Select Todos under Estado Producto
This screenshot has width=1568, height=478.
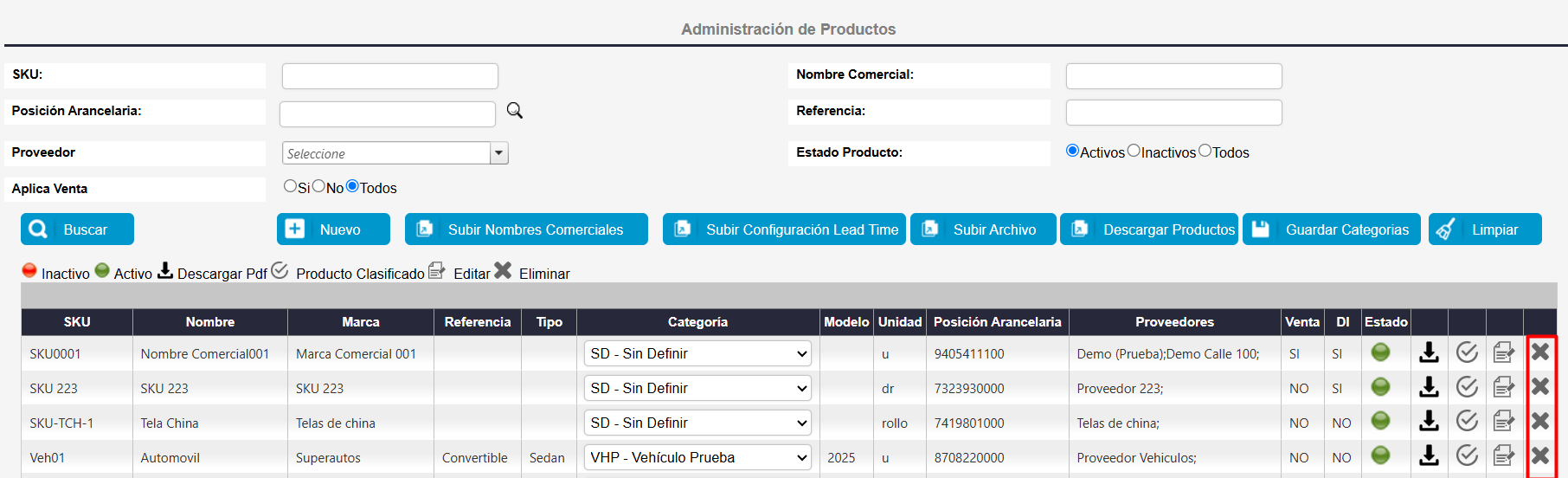1205,151
